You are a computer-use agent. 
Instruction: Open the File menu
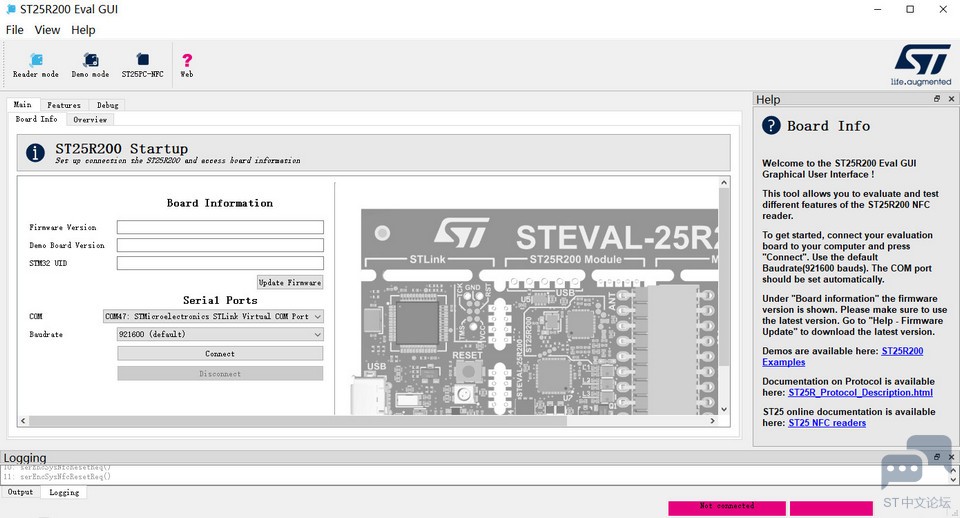15,29
